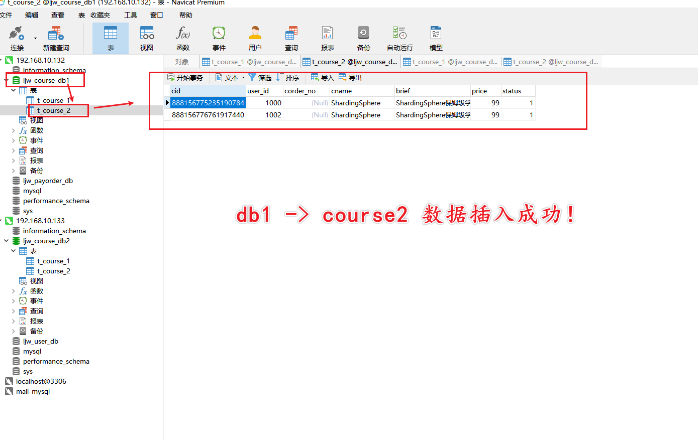The width and height of the screenshot is (698, 440).
Task: Collapse the 192.168.10.133 connection tree
Action: pos(2,220)
